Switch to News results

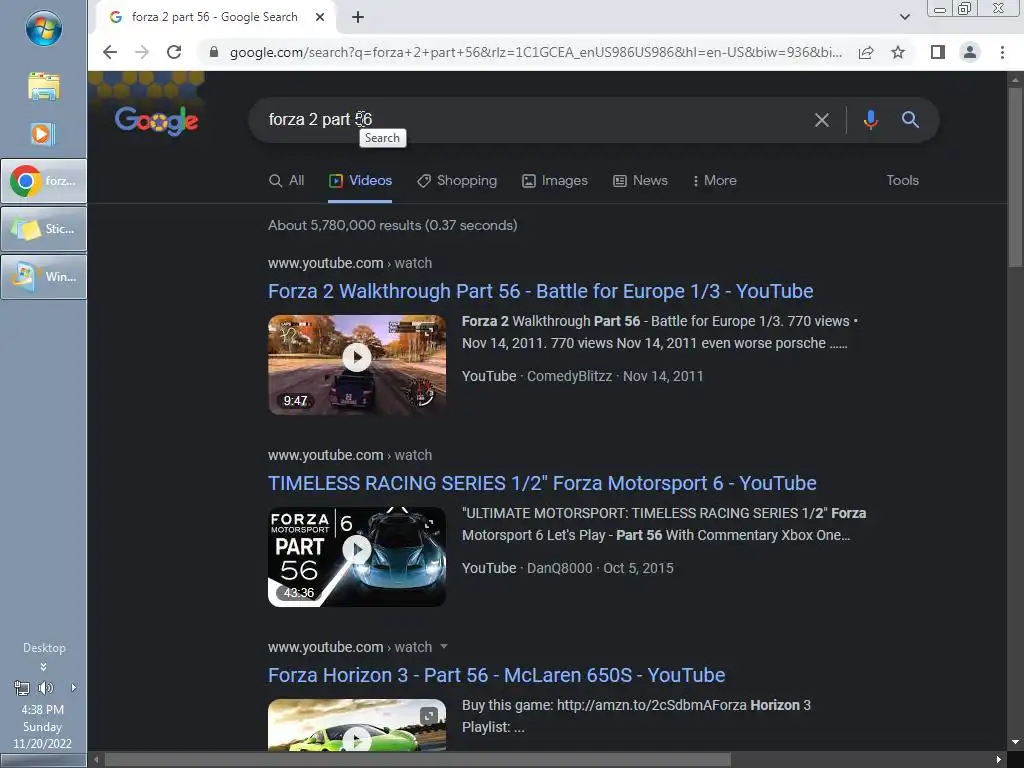click(x=641, y=180)
